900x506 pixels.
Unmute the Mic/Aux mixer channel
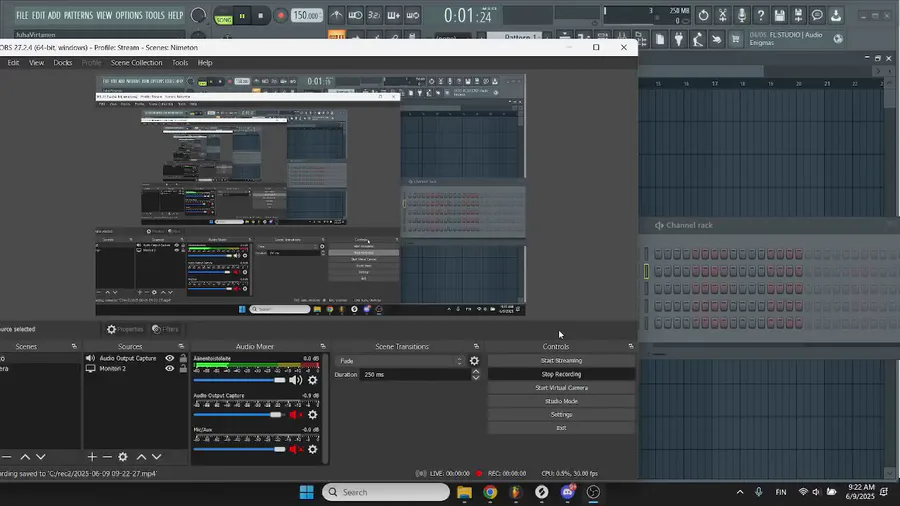coord(296,449)
